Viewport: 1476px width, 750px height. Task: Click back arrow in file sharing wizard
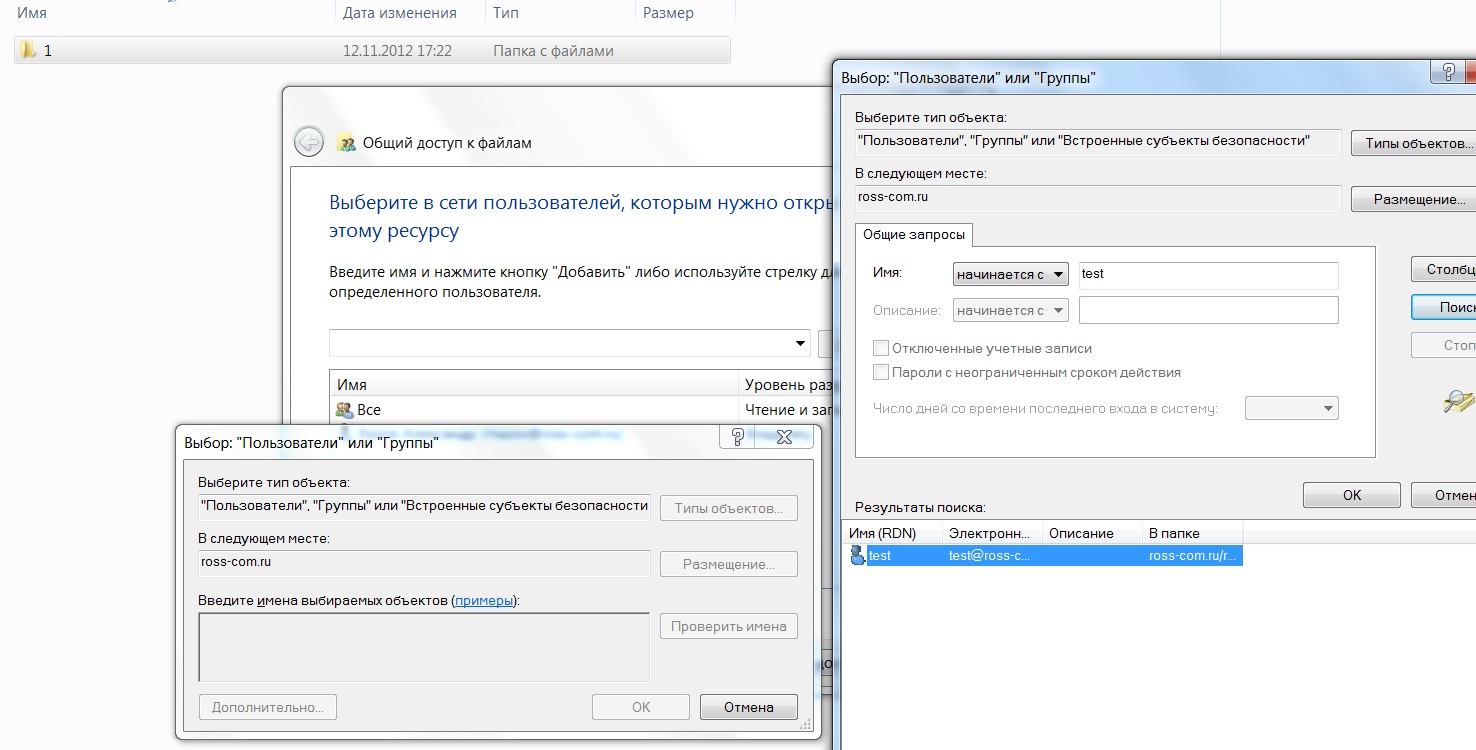[309, 142]
